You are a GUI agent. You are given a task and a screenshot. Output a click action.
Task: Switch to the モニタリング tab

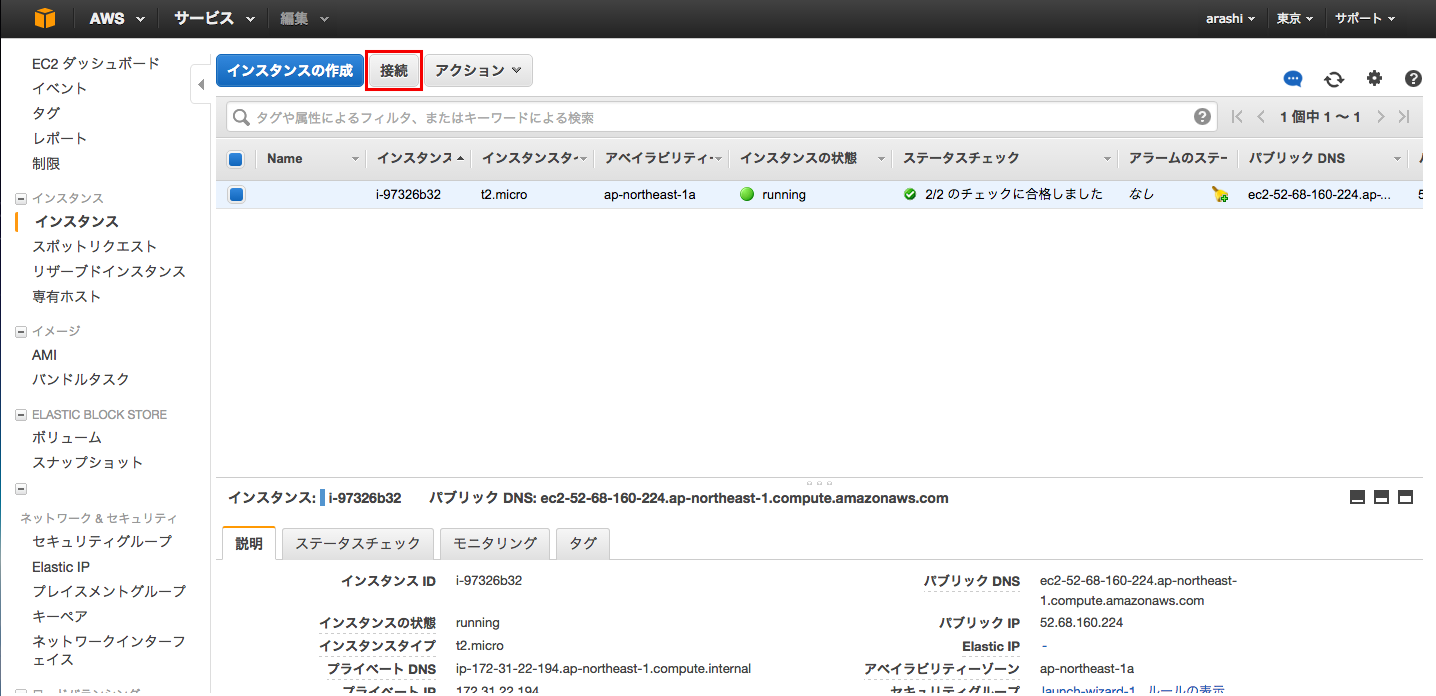(x=495, y=543)
